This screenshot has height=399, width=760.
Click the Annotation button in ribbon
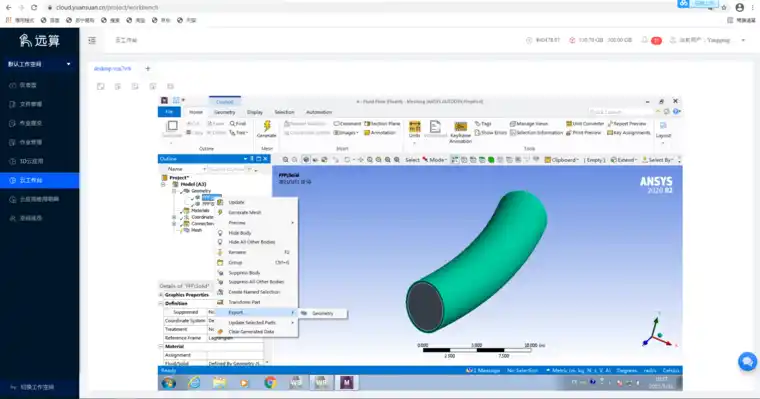(x=380, y=132)
